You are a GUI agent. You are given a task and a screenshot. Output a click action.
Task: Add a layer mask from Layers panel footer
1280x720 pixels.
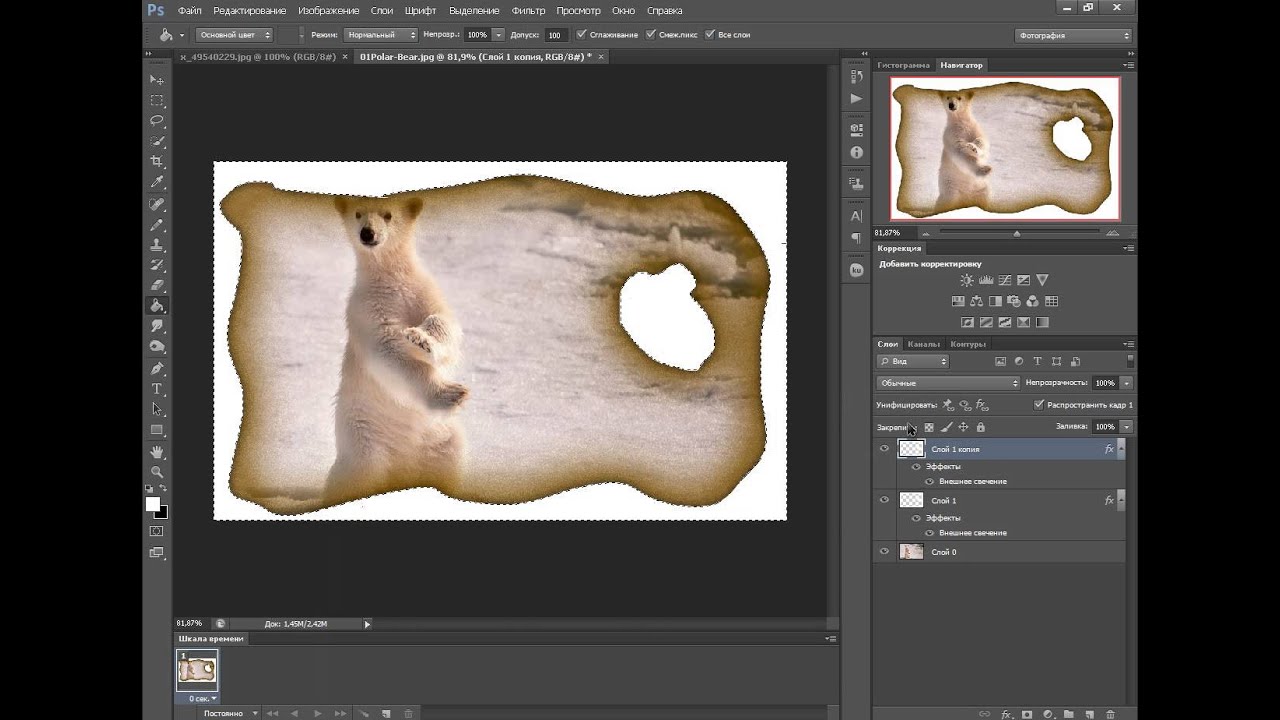point(1027,714)
